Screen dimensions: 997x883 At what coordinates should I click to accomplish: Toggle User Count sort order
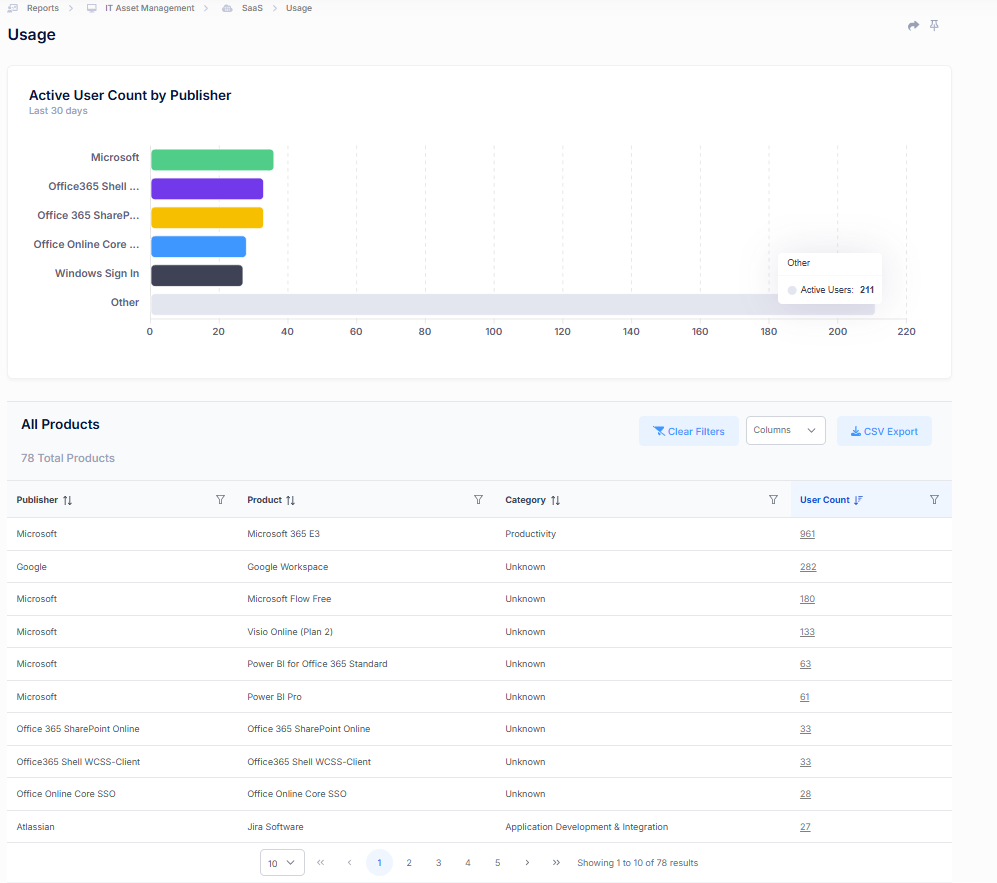click(858, 500)
